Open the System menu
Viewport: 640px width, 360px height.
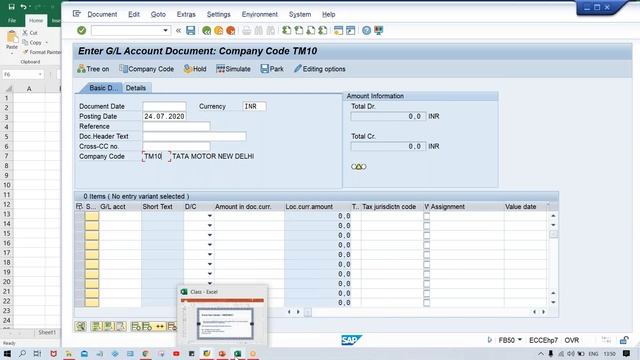(300, 14)
